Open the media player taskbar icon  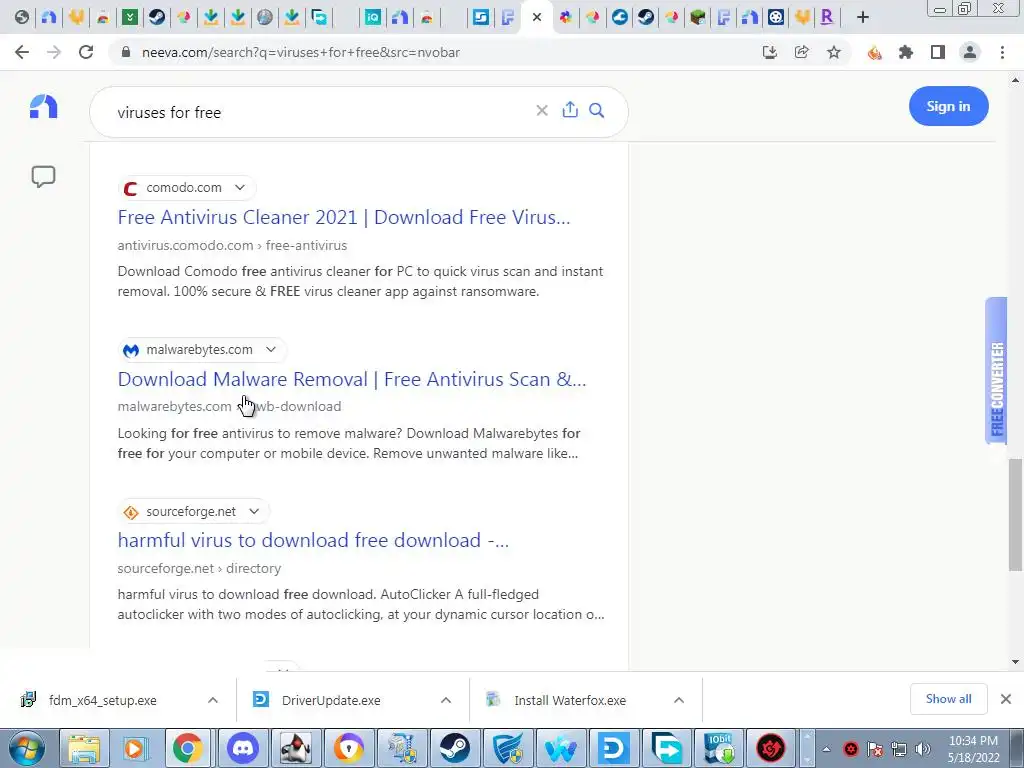[135, 748]
